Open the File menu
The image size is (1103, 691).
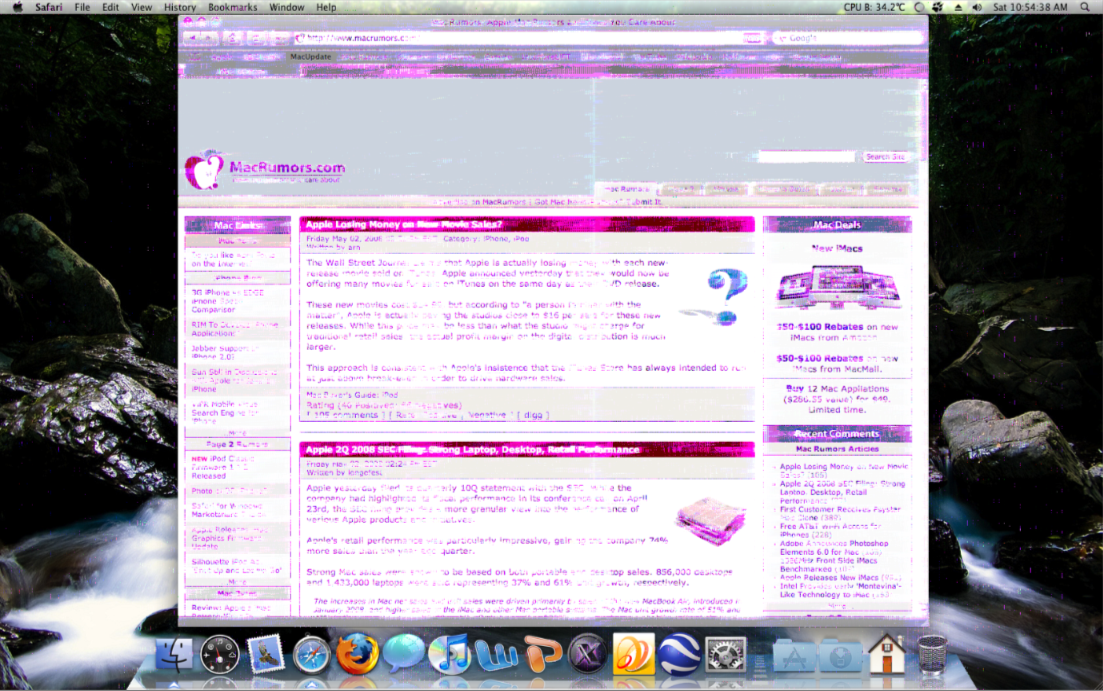pyautogui.click(x=82, y=7)
